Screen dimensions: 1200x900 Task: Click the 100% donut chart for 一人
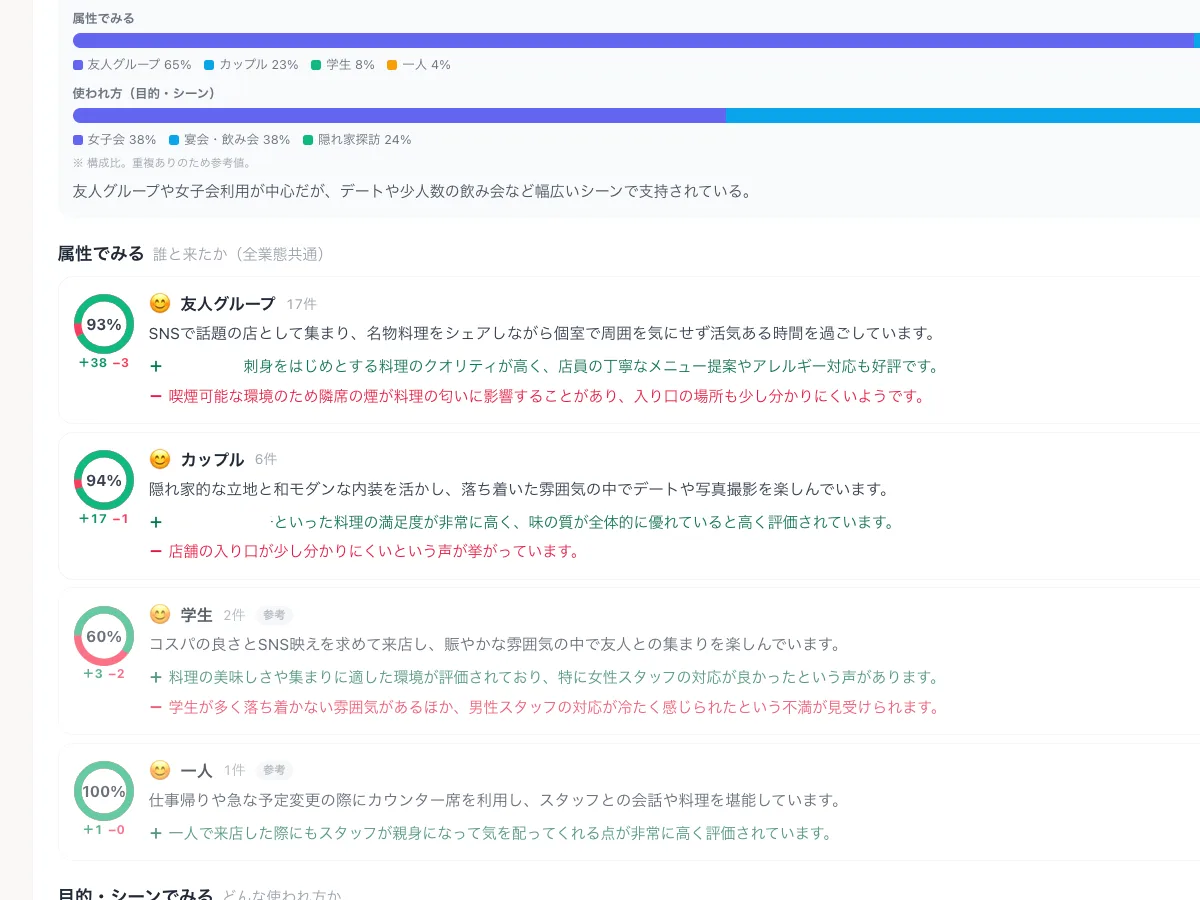tap(104, 791)
